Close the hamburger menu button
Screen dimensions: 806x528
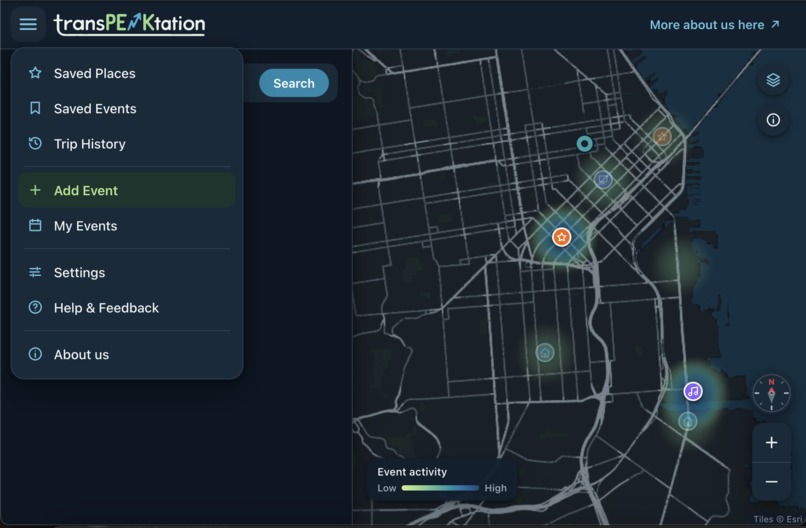[28, 24]
